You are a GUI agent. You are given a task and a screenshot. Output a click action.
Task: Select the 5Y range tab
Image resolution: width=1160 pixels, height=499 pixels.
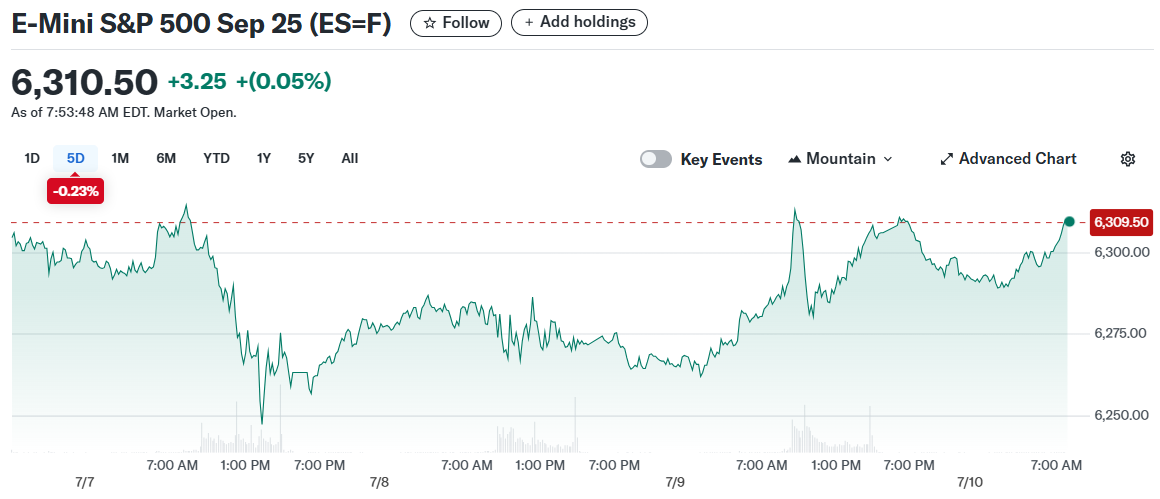click(x=306, y=158)
